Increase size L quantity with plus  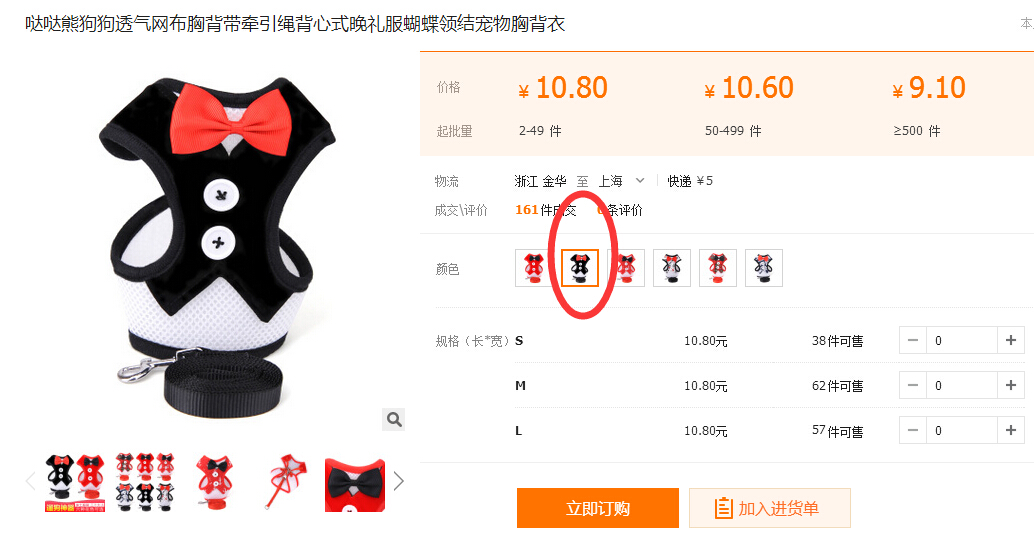click(x=1010, y=430)
